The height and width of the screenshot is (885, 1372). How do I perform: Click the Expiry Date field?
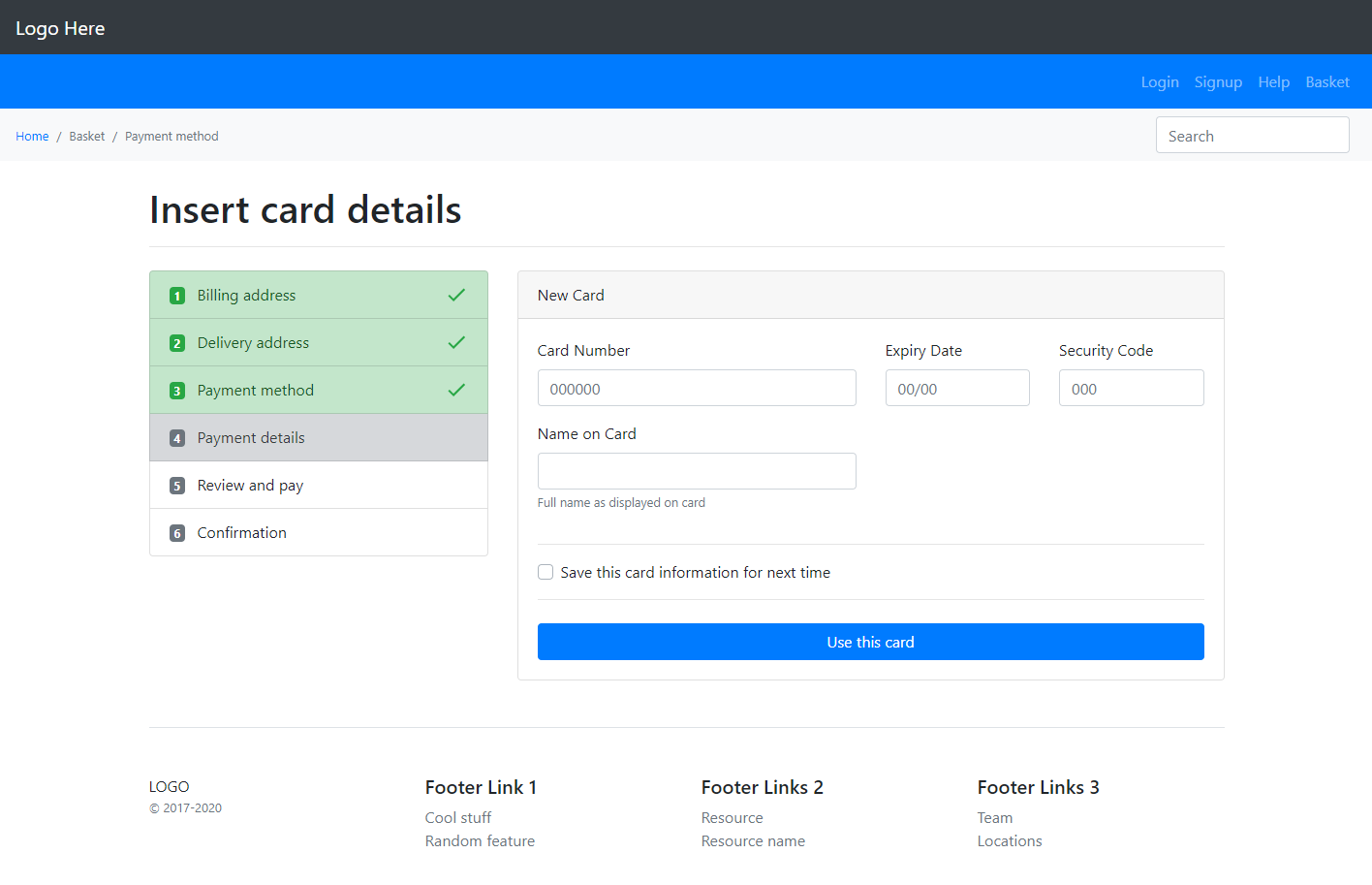click(x=956, y=388)
